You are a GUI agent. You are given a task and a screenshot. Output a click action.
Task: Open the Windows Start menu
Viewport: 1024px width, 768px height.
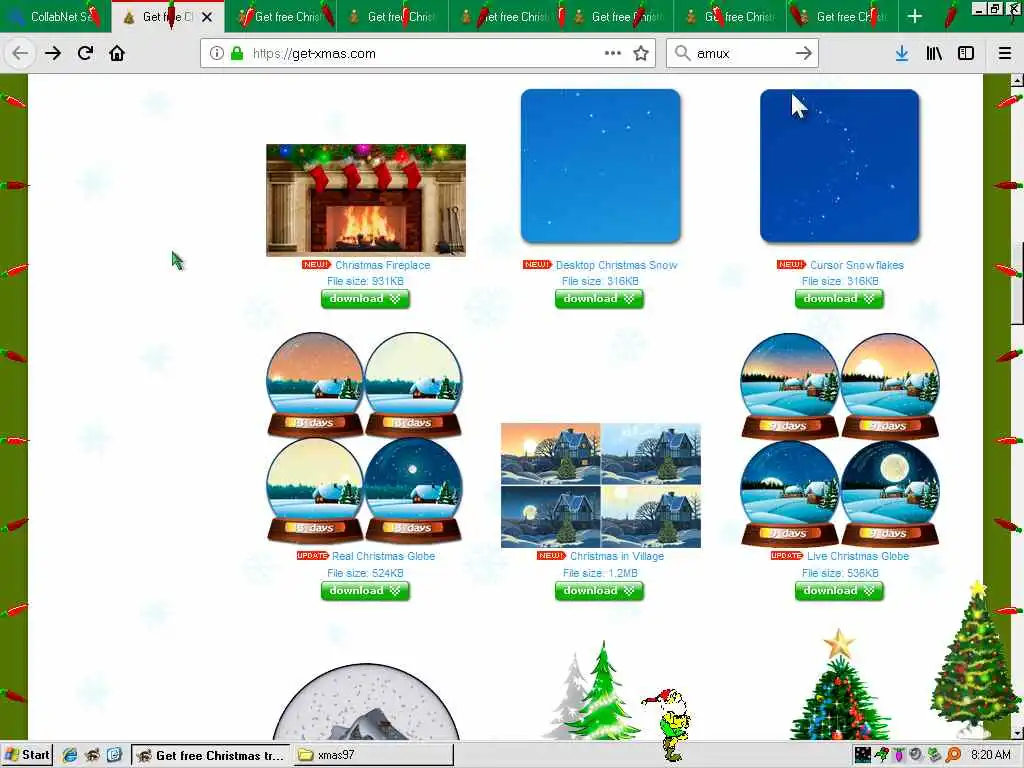[x=26, y=755]
